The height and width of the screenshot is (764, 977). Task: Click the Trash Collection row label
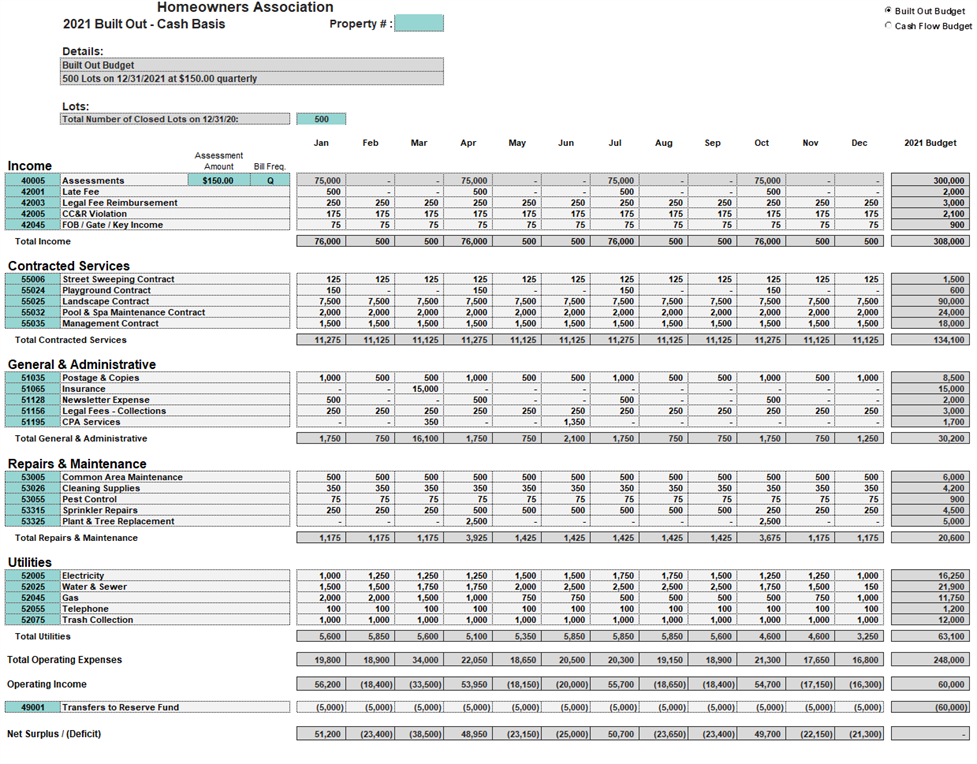point(97,620)
